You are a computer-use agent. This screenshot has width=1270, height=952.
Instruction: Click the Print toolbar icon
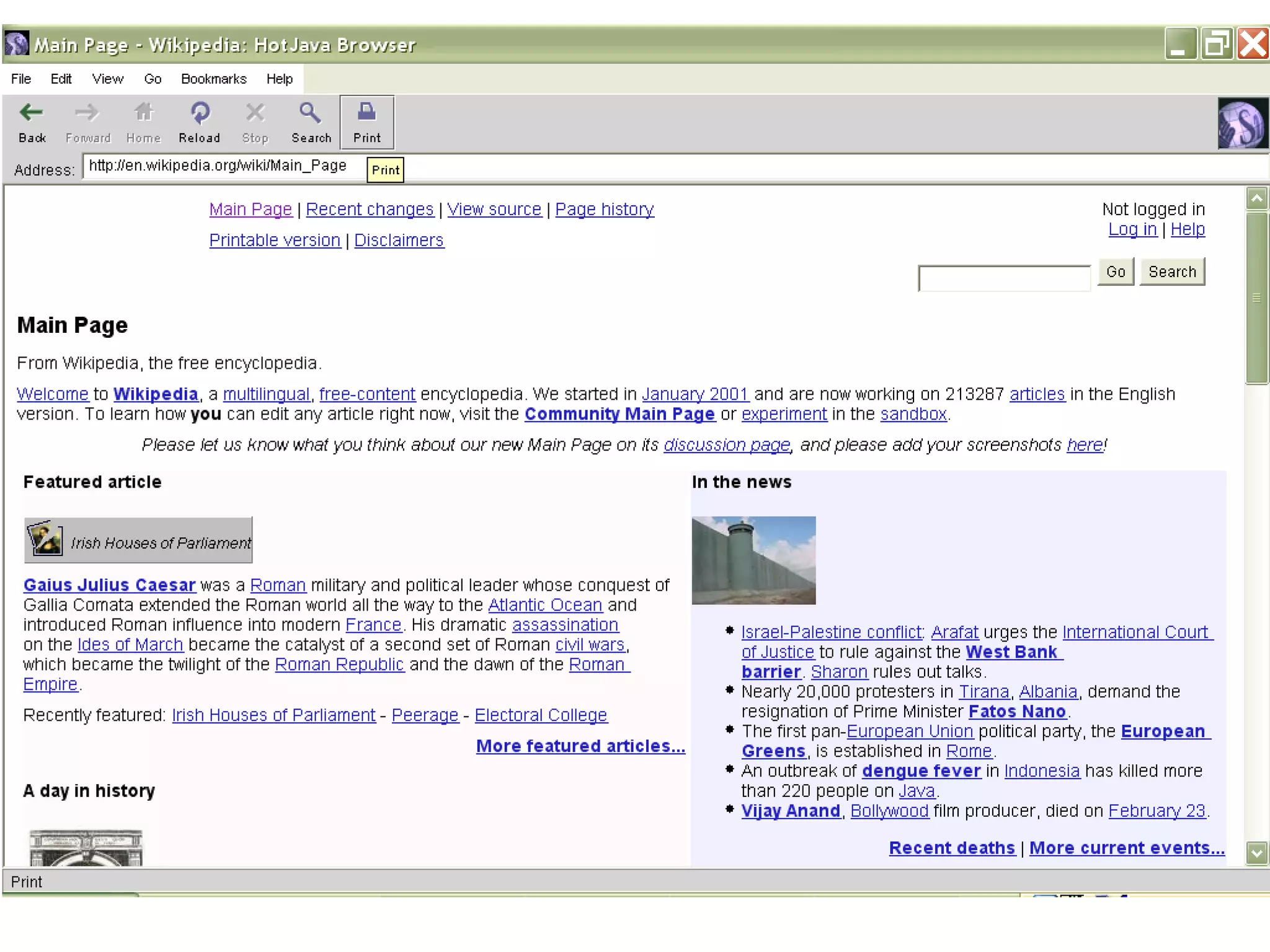click(366, 112)
